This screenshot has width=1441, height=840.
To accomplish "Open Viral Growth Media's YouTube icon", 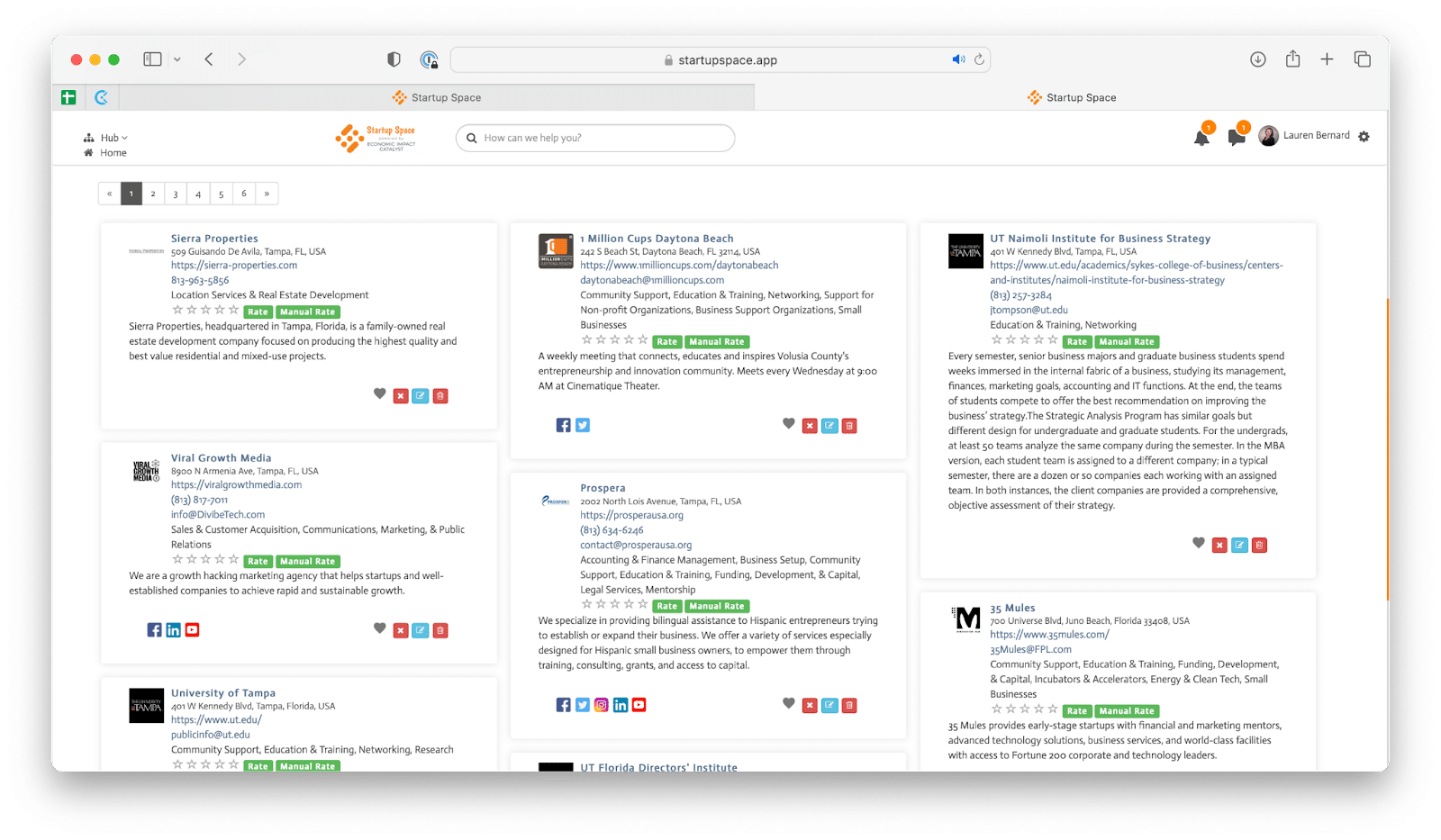I will click(x=192, y=630).
